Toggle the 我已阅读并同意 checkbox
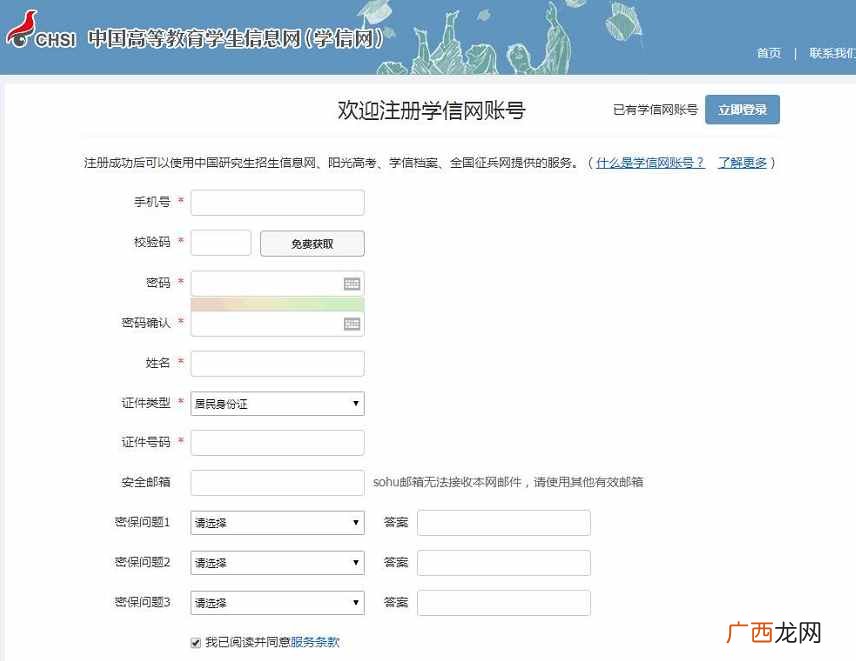Image resolution: width=856 pixels, height=661 pixels. [196, 642]
